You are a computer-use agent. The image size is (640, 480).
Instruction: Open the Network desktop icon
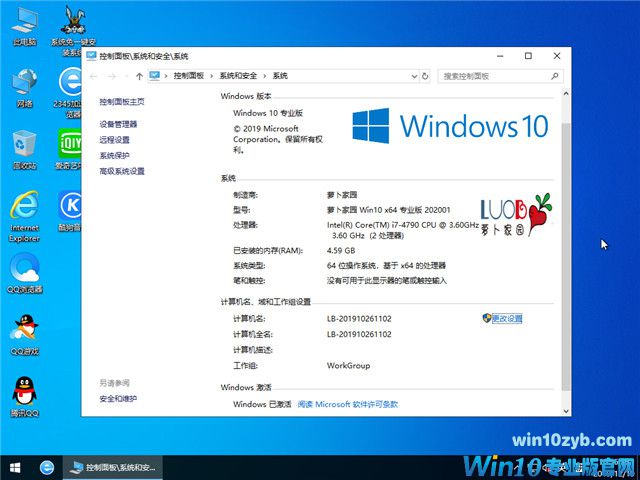click(24, 88)
